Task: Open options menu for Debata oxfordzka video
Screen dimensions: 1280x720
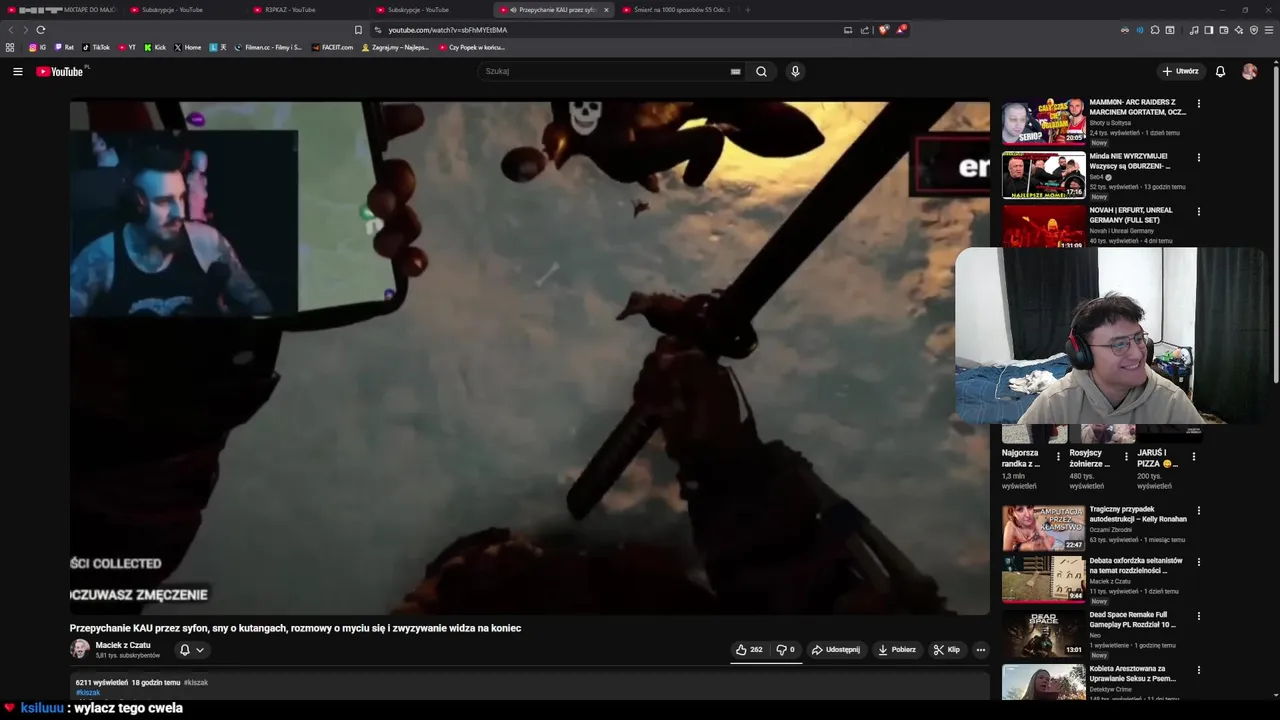Action: tap(1198, 562)
